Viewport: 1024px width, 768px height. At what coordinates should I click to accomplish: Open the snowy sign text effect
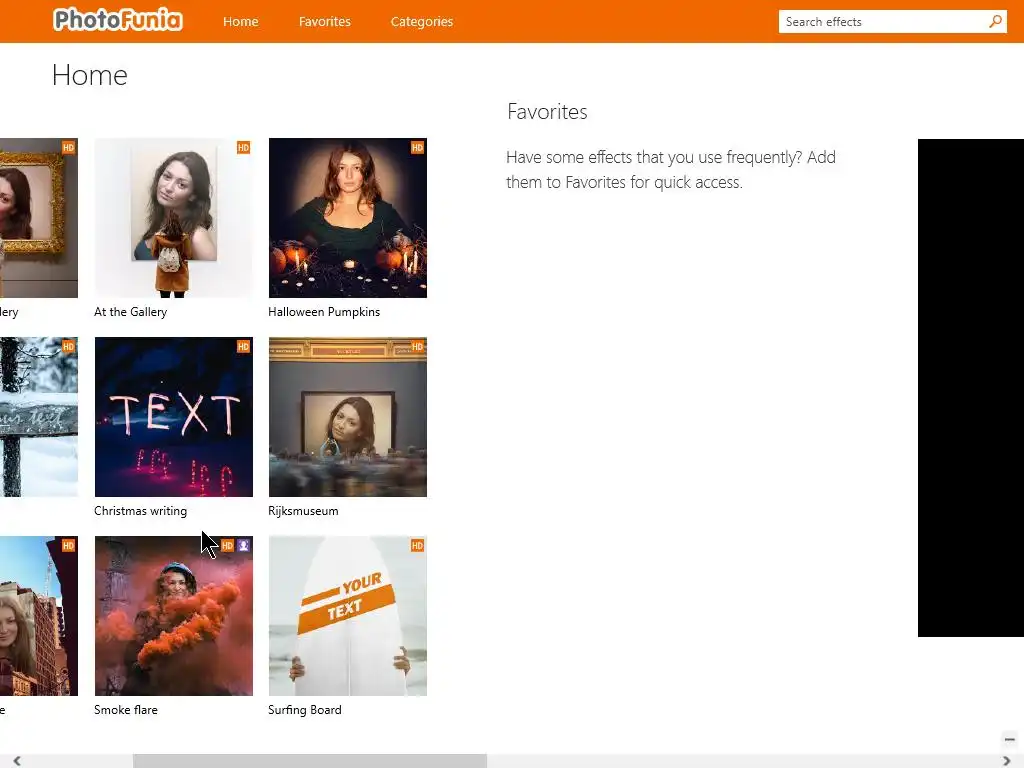point(39,417)
